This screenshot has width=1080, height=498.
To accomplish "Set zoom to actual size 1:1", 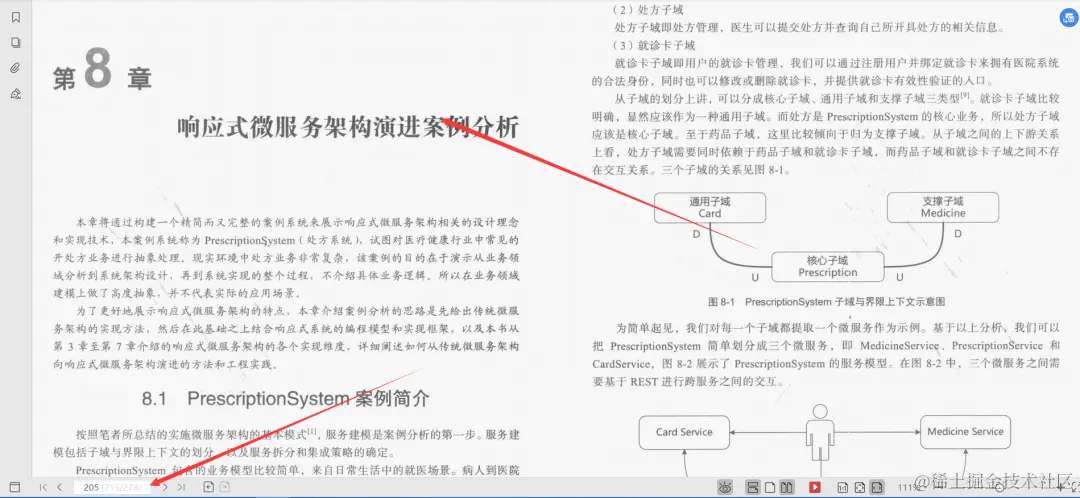I will tap(842, 487).
